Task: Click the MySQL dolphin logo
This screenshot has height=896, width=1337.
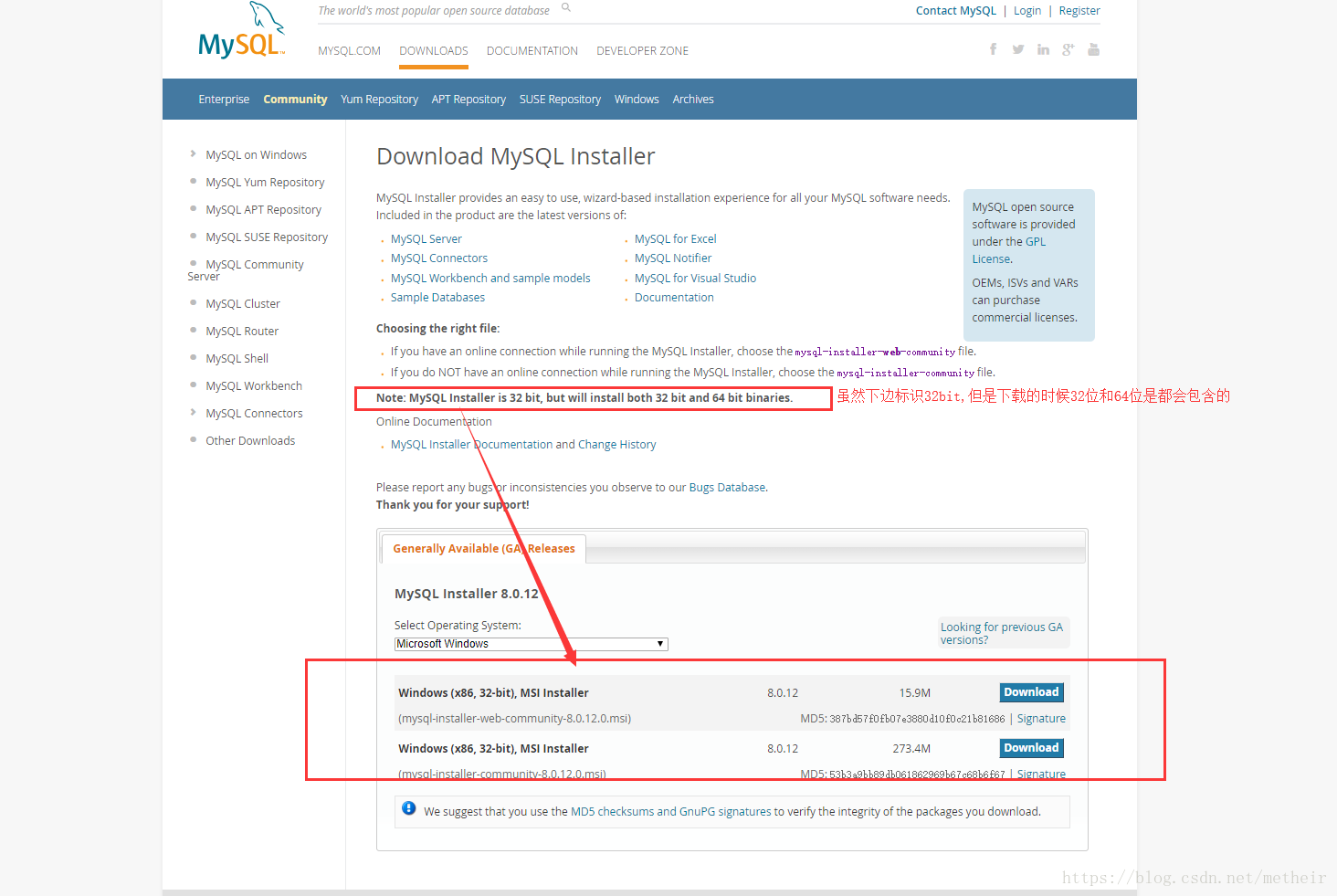Action: (x=242, y=31)
